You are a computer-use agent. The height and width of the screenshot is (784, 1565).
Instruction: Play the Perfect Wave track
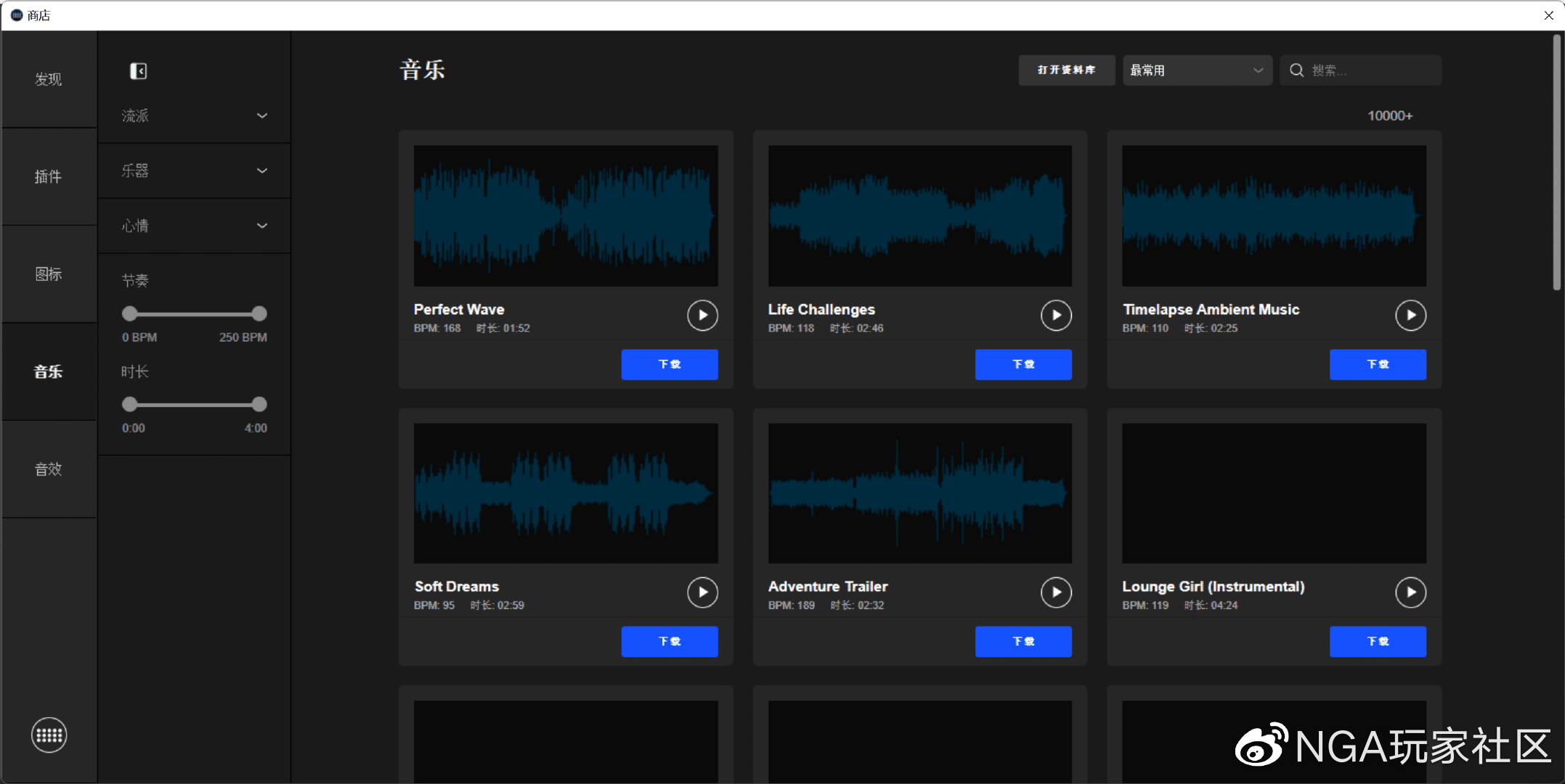click(x=702, y=315)
